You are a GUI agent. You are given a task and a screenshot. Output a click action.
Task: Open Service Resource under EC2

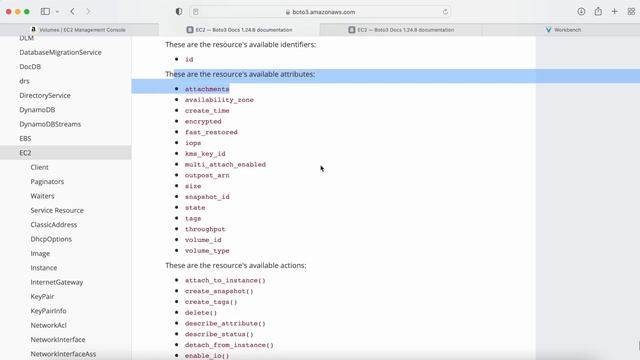[x=57, y=210]
